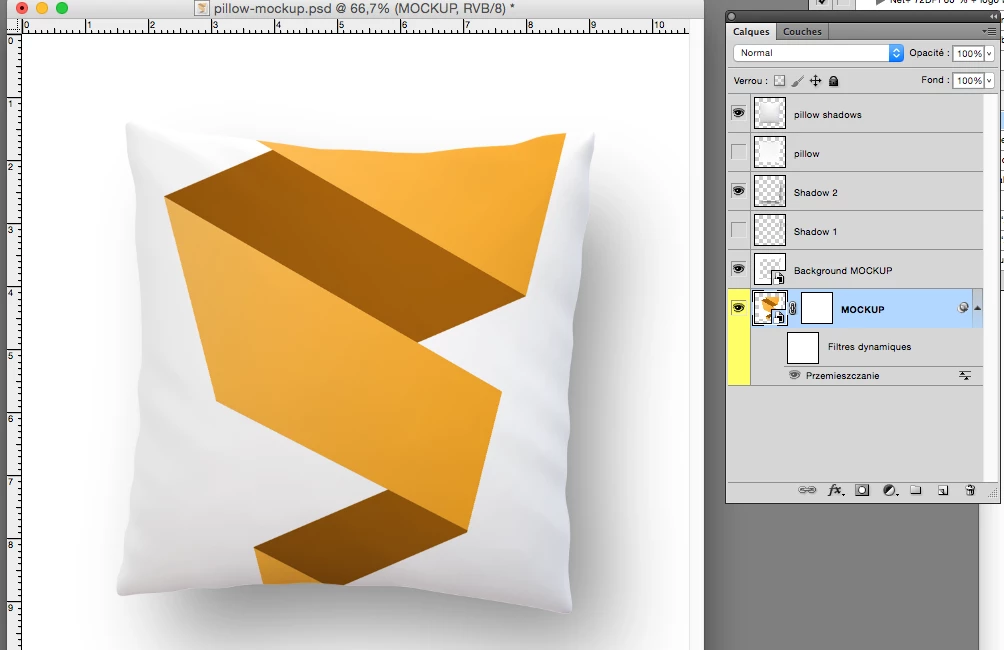Click the 'Filtres dynamiques' label

(869, 347)
